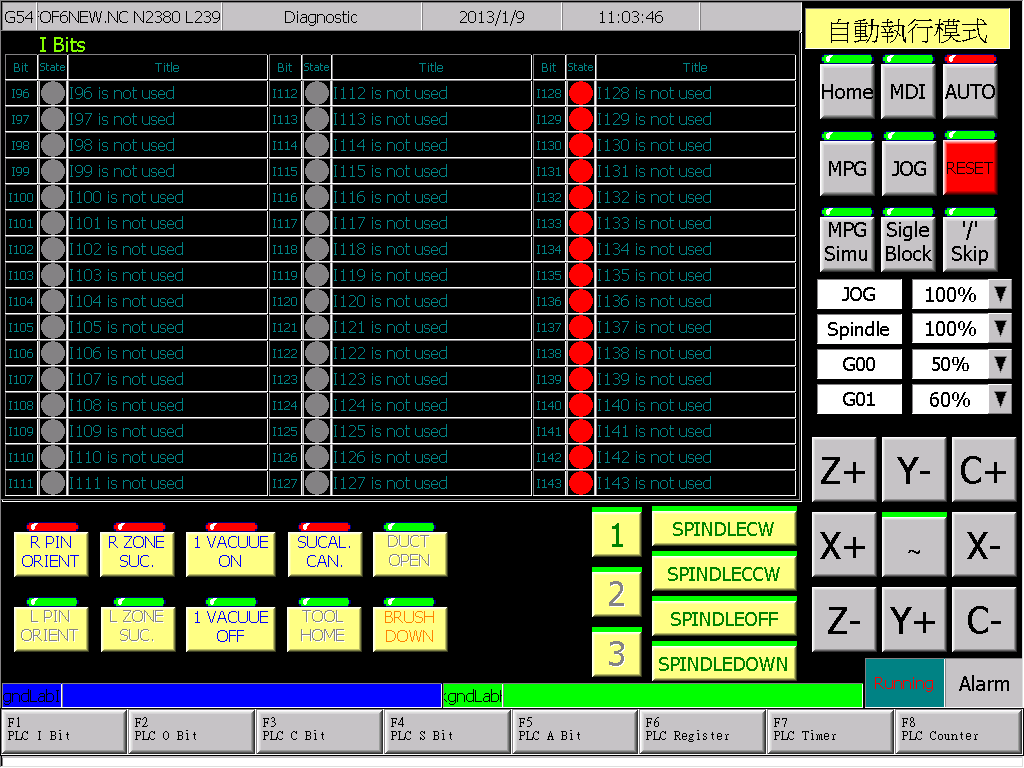
Task: Click the red state indicator for I128
Action: [580, 93]
